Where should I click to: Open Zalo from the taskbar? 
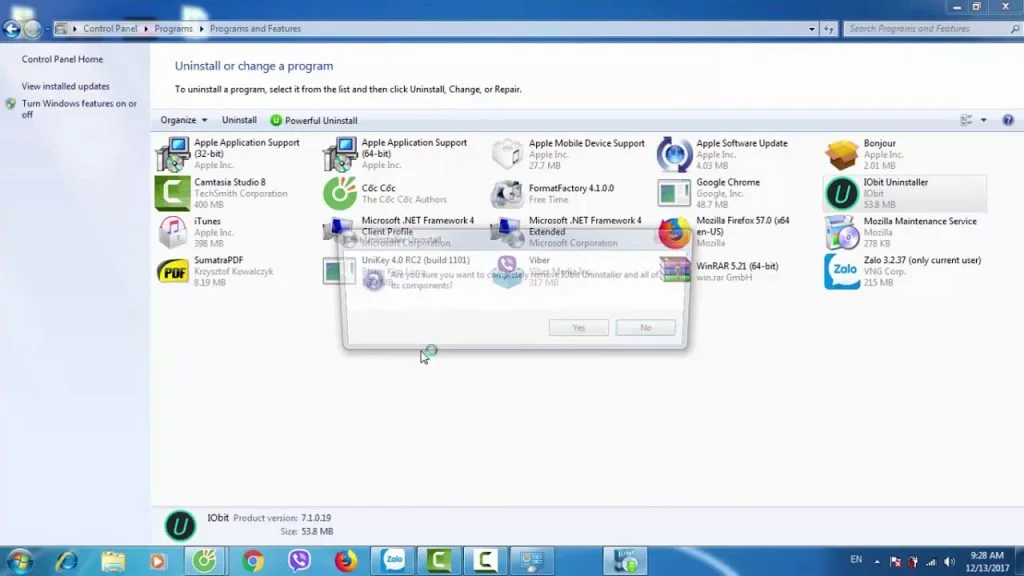[393, 561]
